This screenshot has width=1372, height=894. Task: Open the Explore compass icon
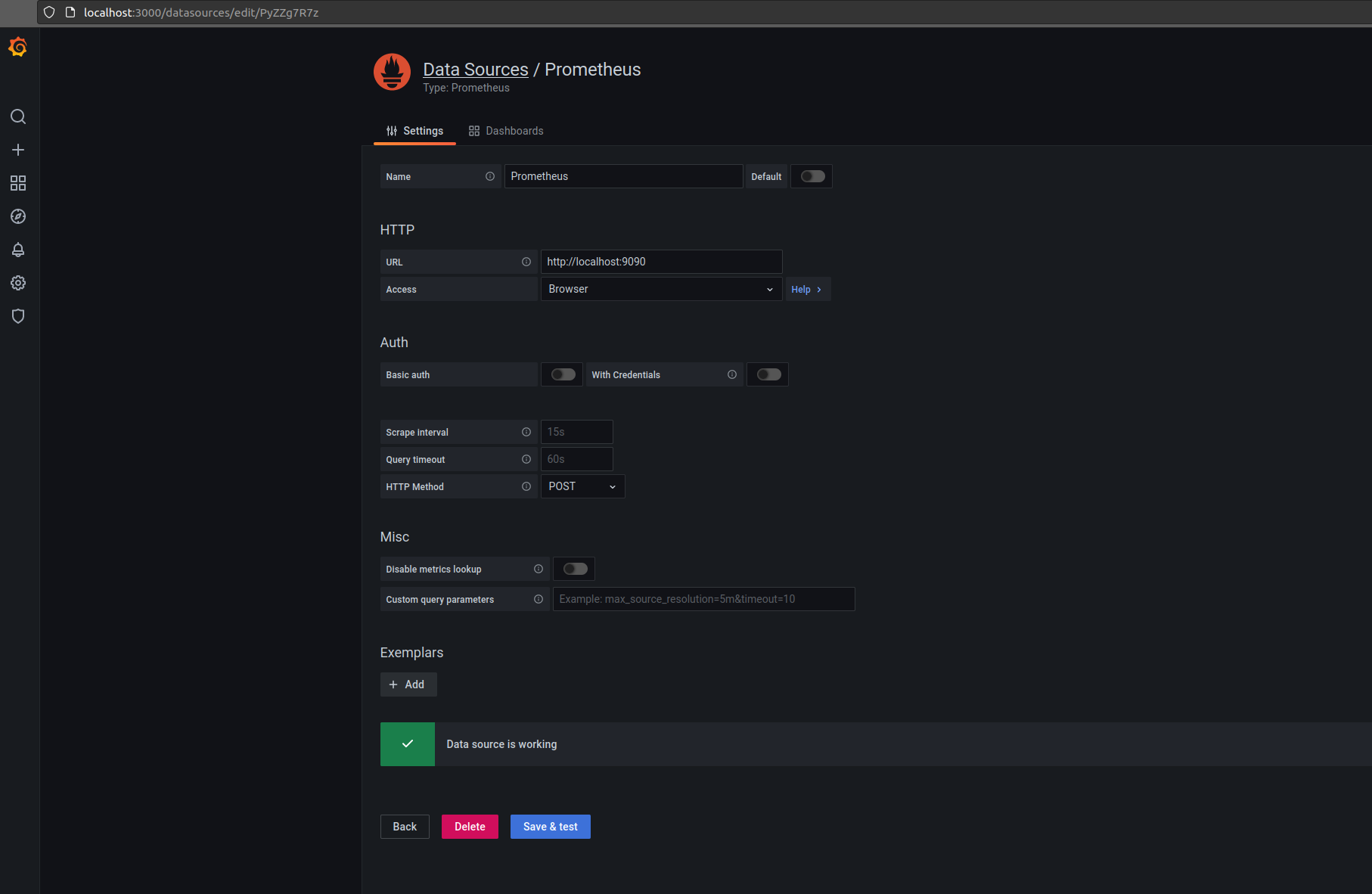[18, 216]
